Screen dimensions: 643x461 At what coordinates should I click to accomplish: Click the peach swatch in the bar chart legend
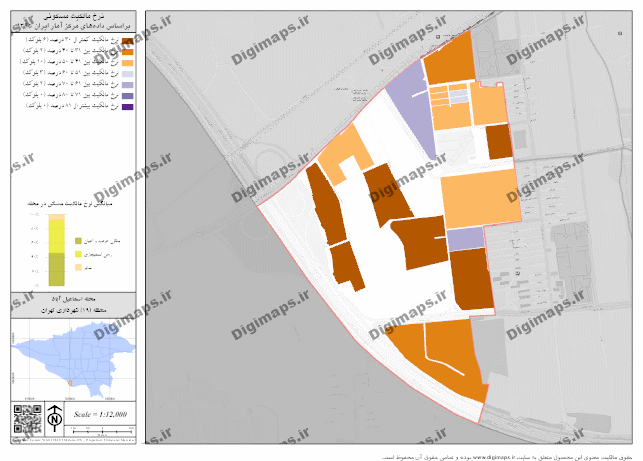pos(78,267)
